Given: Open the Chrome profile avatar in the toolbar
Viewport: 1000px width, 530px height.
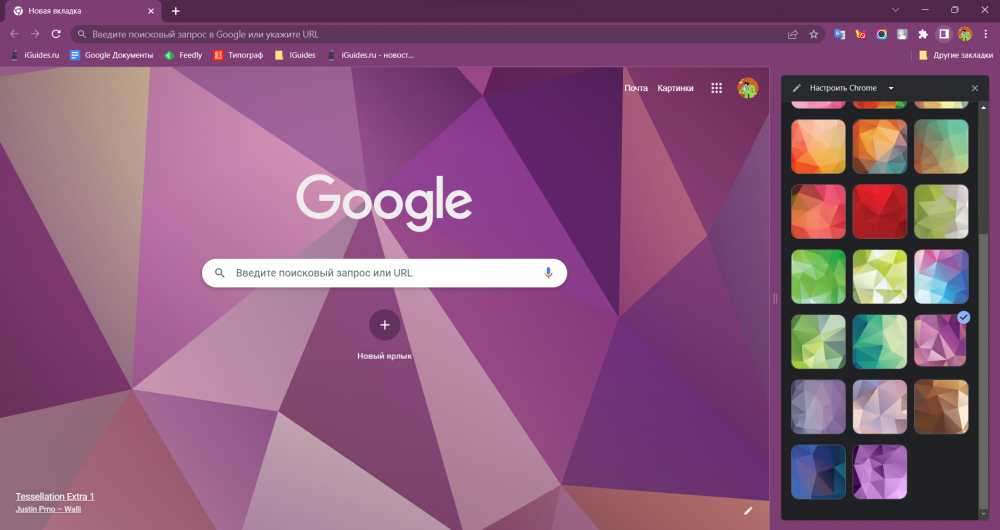Looking at the screenshot, I should pos(965,34).
